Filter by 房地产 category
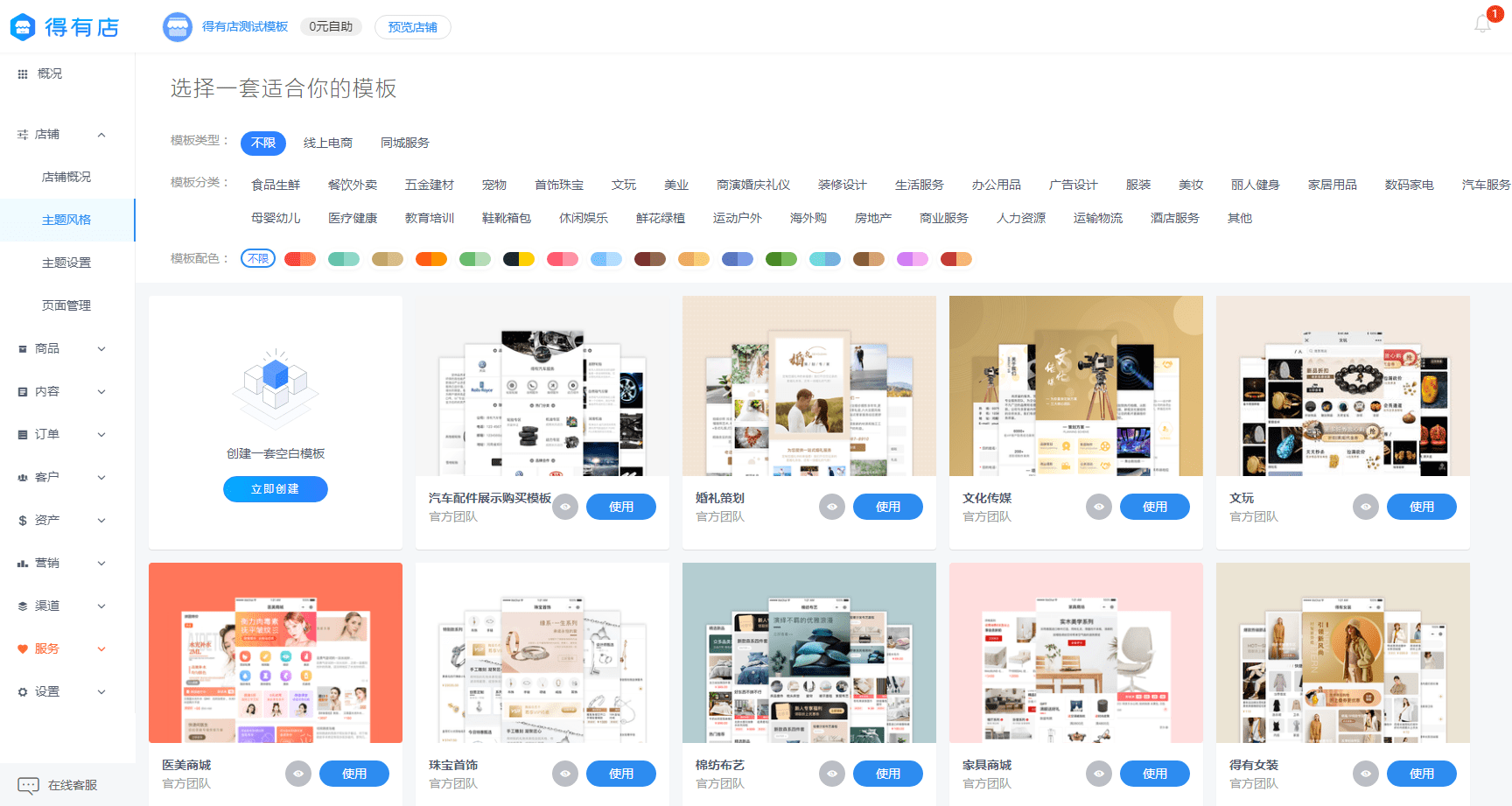1512x806 pixels. (x=873, y=218)
